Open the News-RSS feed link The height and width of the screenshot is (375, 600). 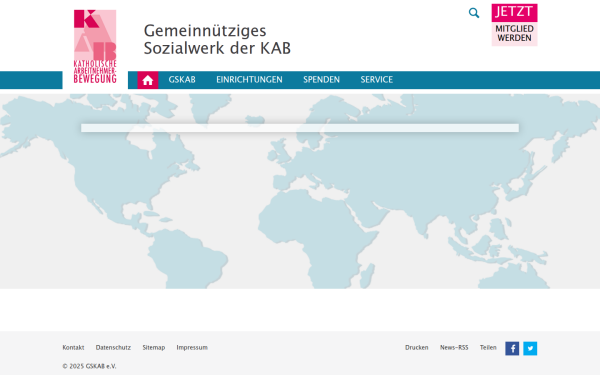click(454, 347)
